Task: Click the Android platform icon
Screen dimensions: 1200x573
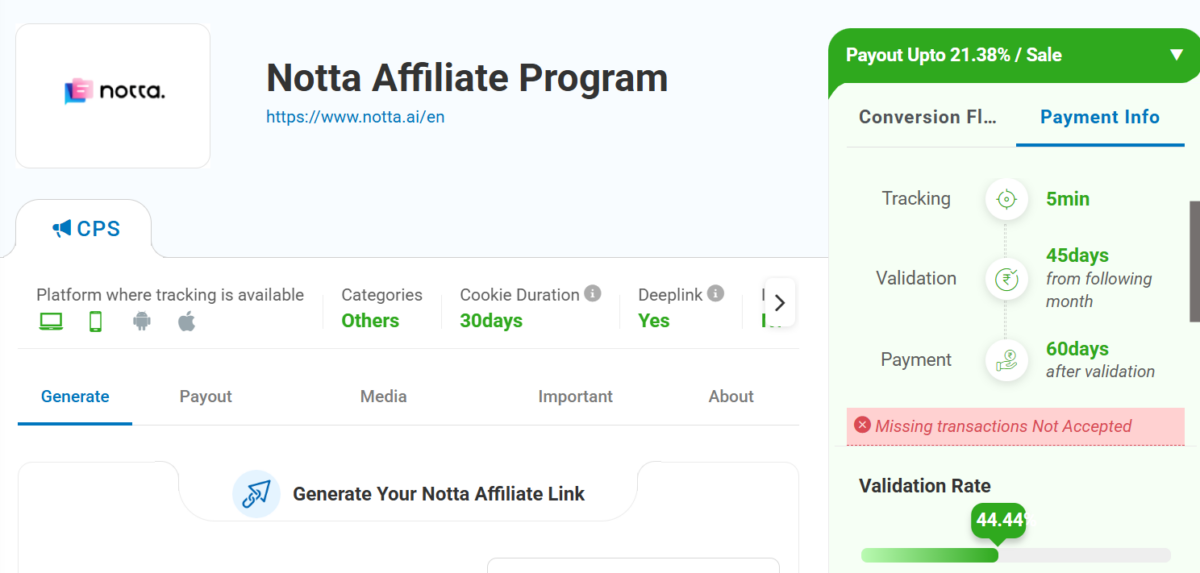Action: tap(141, 321)
